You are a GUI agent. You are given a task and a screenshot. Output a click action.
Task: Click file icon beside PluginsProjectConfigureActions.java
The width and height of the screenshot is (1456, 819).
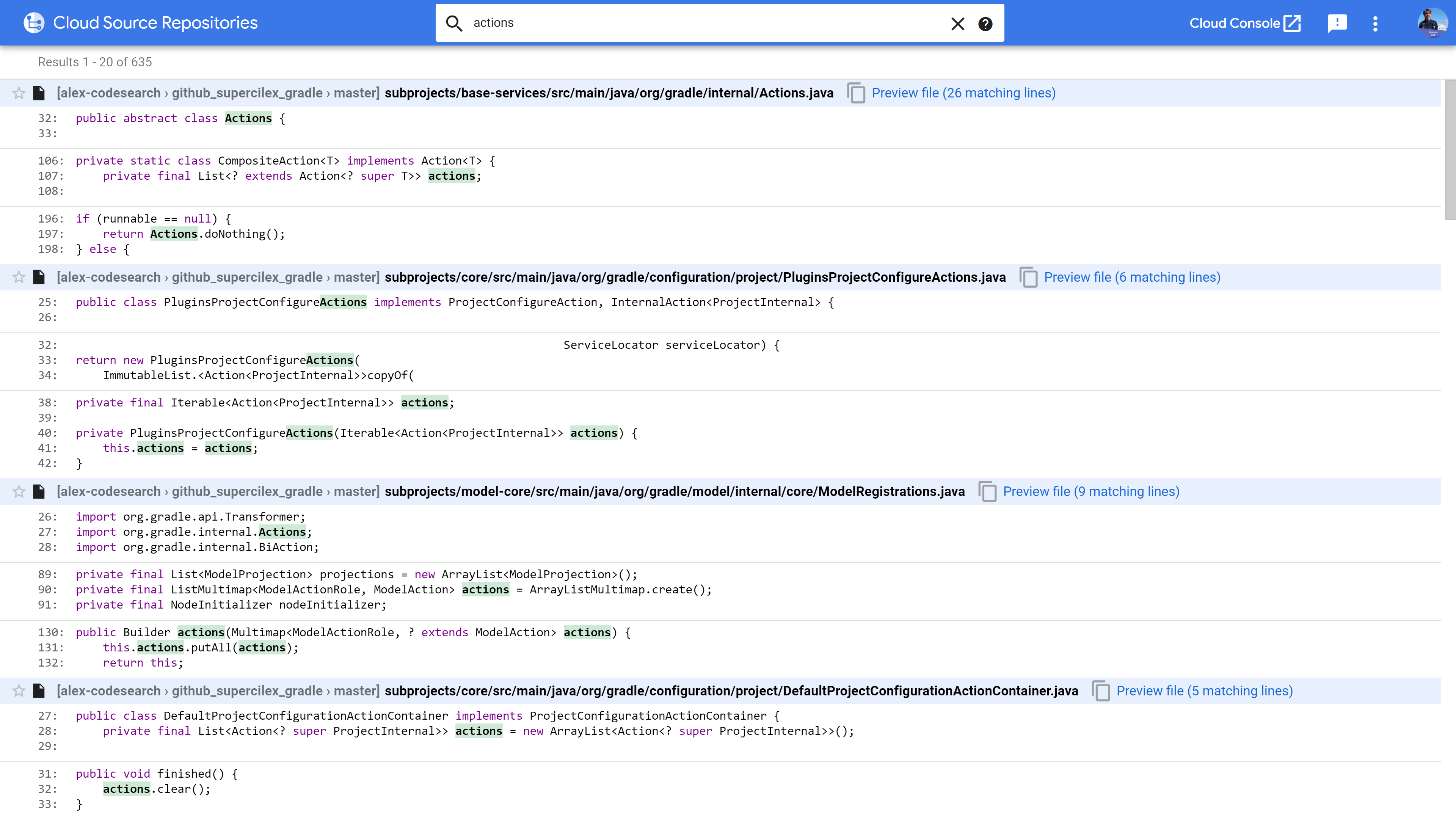[39, 278]
